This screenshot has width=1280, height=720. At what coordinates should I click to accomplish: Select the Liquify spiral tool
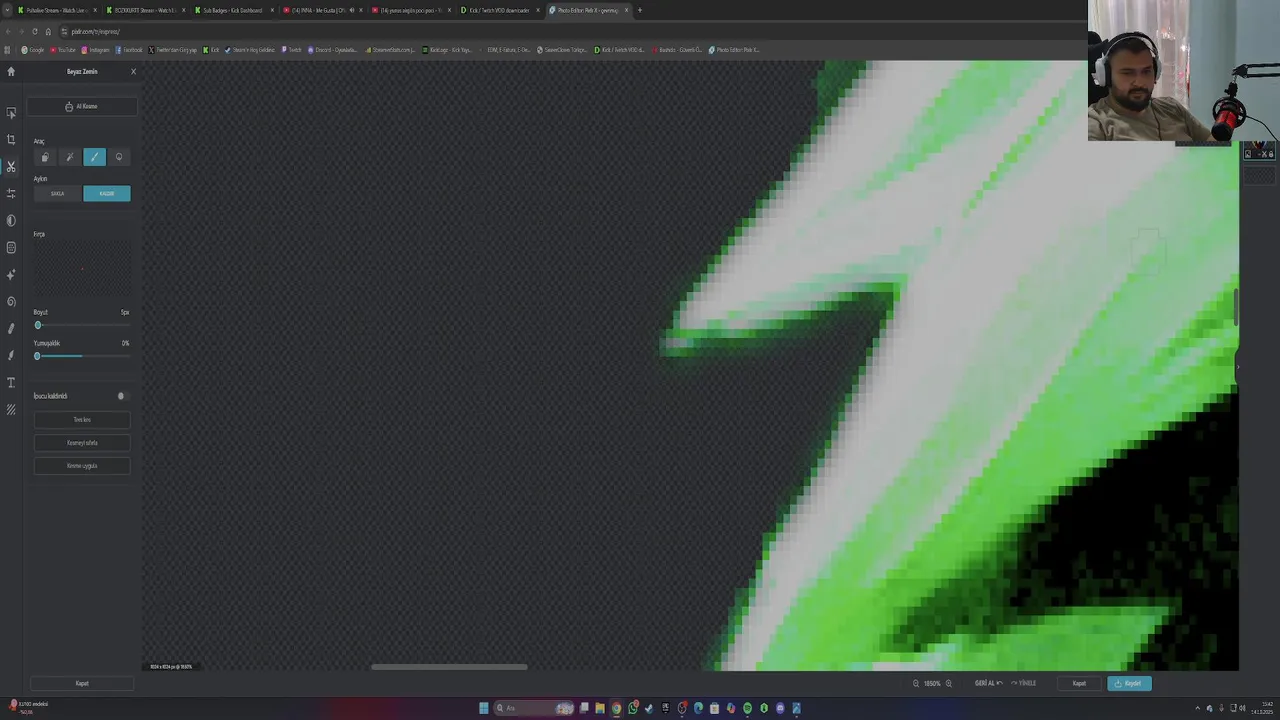pyautogui.click(x=11, y=301)
